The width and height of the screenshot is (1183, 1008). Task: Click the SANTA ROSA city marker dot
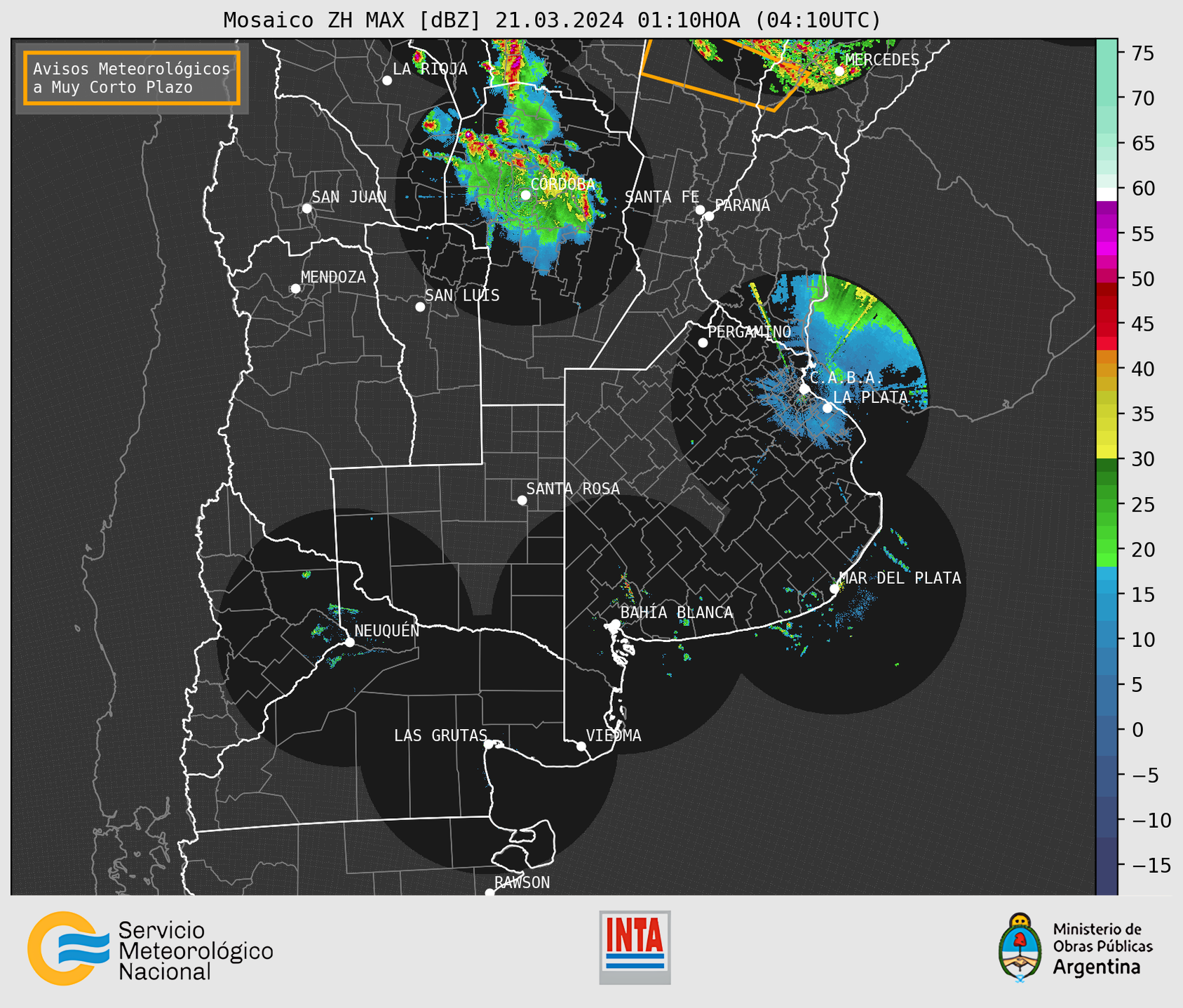coord(522,500)
